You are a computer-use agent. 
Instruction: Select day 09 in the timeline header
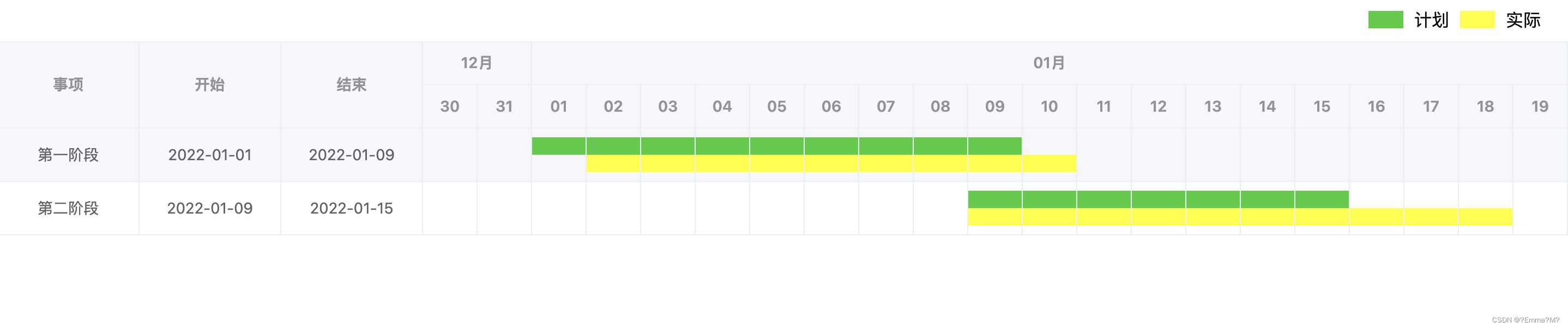[x=995, y=106]
